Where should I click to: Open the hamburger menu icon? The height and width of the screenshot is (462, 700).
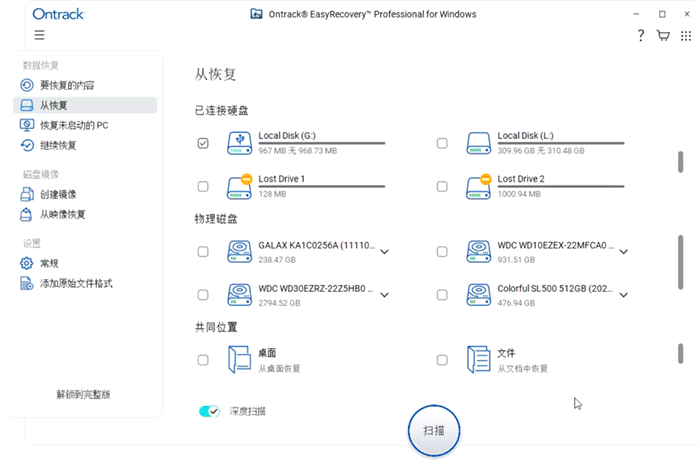click(39, 35)
